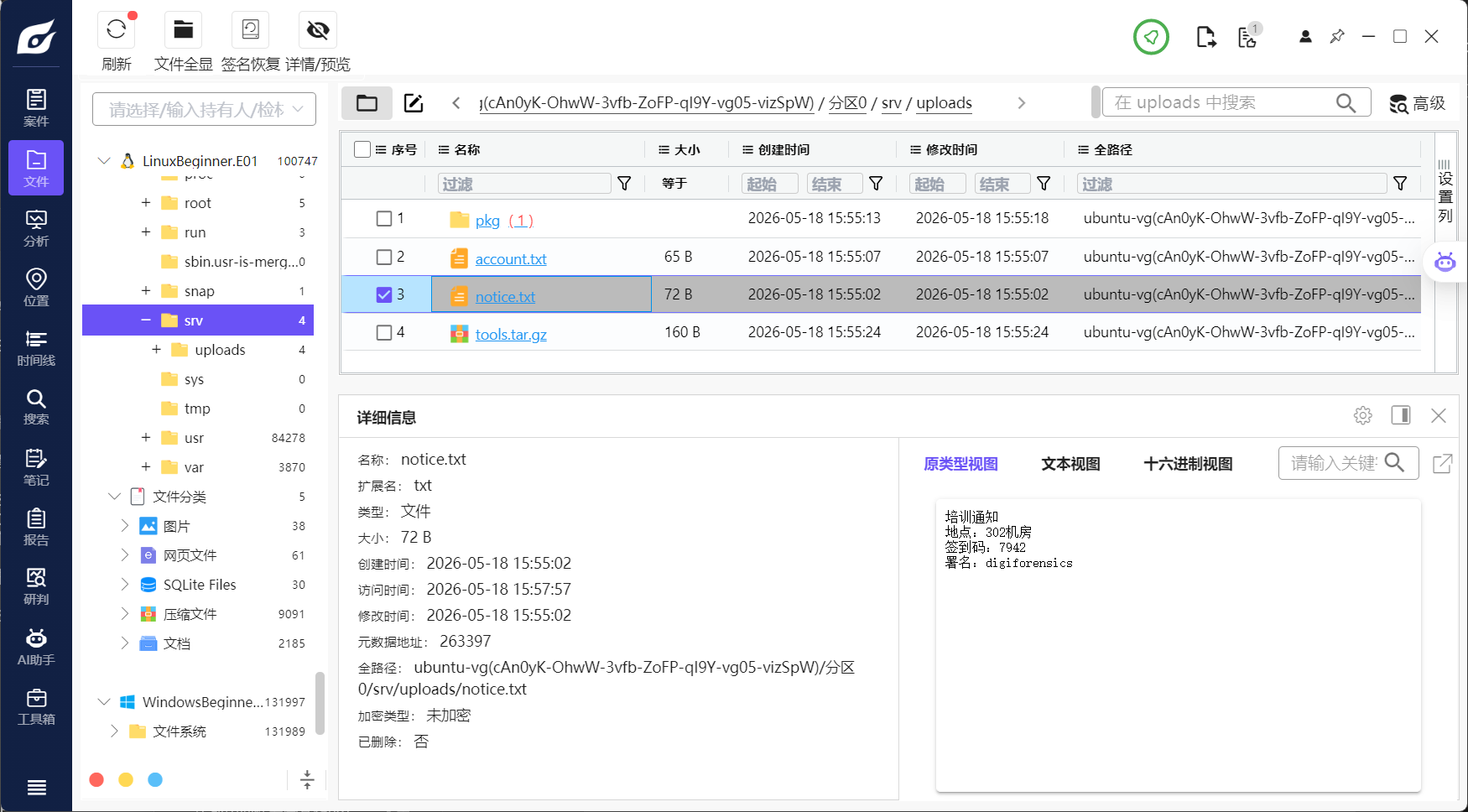The height and width of the screenshot is (812, 1468).
Task: Click the folder view button beside path
Action: pyautogui.click(x=367, y=103)
